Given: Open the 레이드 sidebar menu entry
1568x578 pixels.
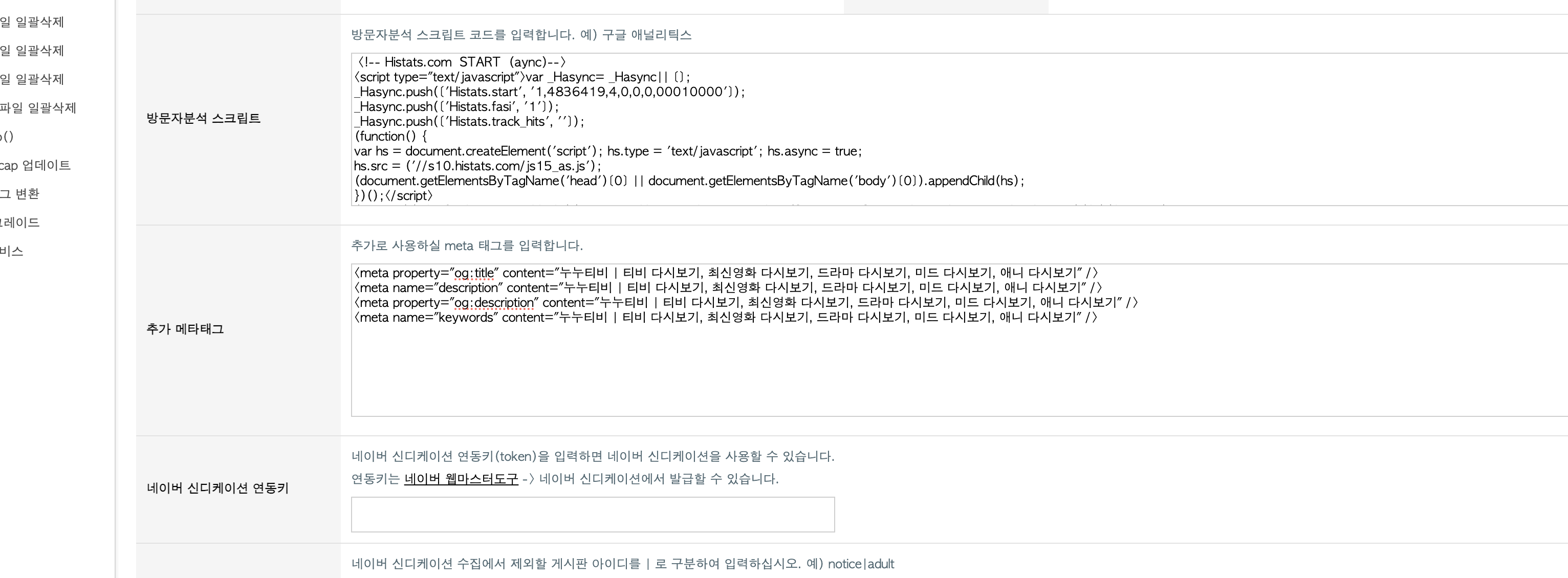Looking at the screenshot, I should pyautogui.click(x=20, y=222).
